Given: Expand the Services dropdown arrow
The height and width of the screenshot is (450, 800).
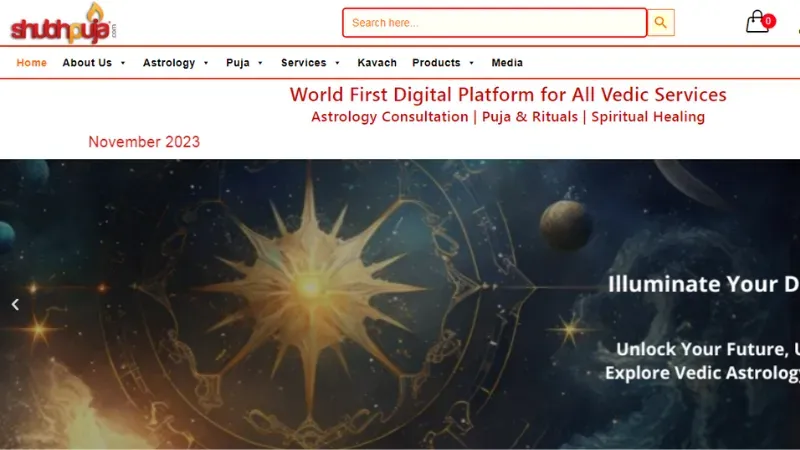Looking at the screenshot, I should (337, 63).
